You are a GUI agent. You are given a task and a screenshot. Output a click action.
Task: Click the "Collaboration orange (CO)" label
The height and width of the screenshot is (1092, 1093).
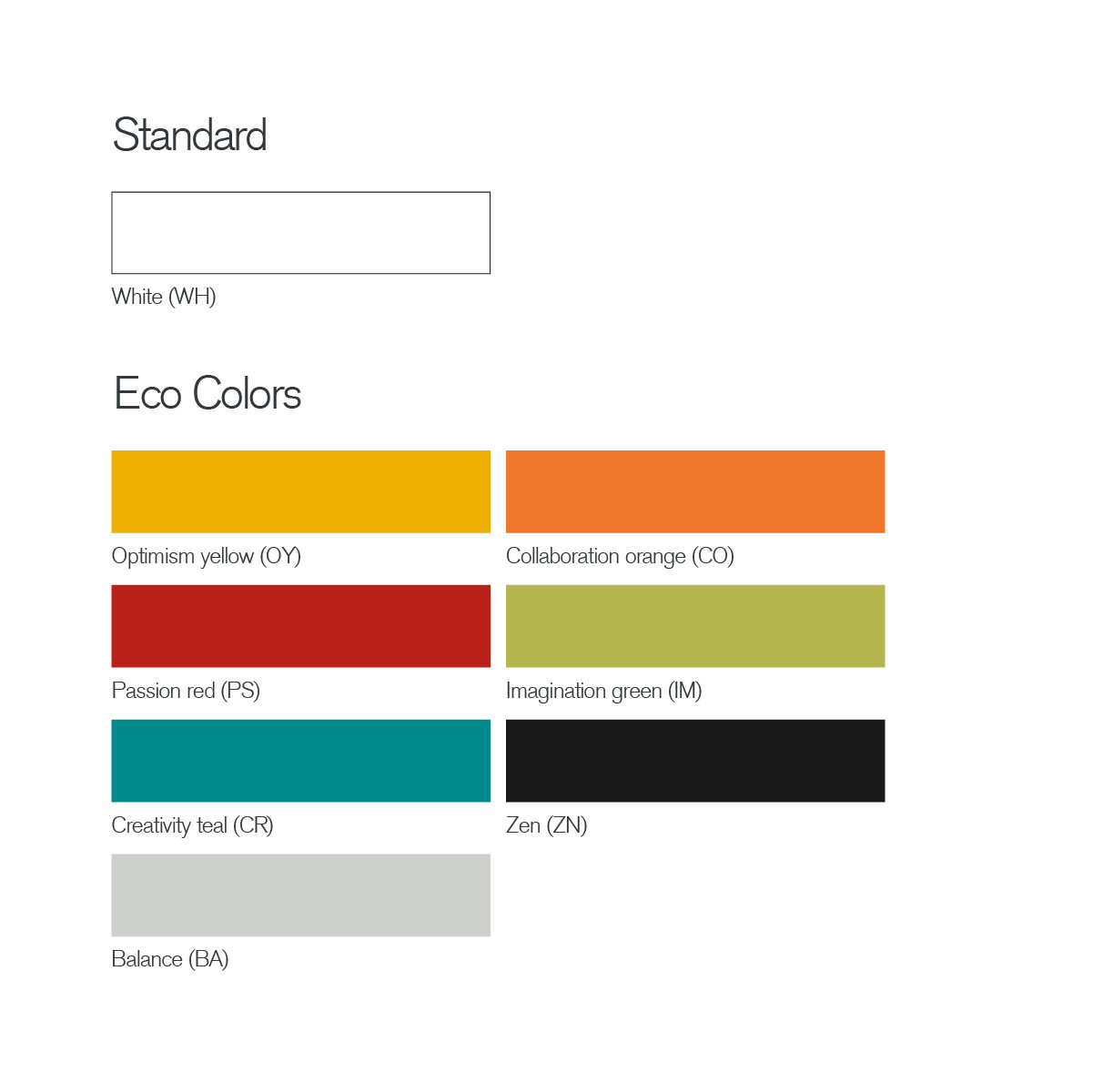(x=620, y=556)
